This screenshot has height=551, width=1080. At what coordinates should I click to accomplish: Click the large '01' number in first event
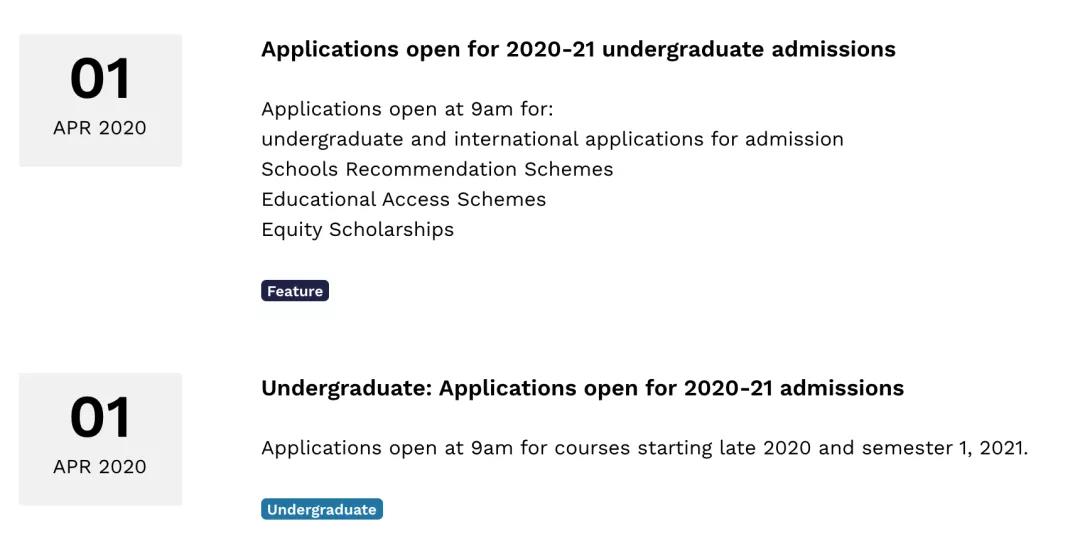[x=100, y=79]
